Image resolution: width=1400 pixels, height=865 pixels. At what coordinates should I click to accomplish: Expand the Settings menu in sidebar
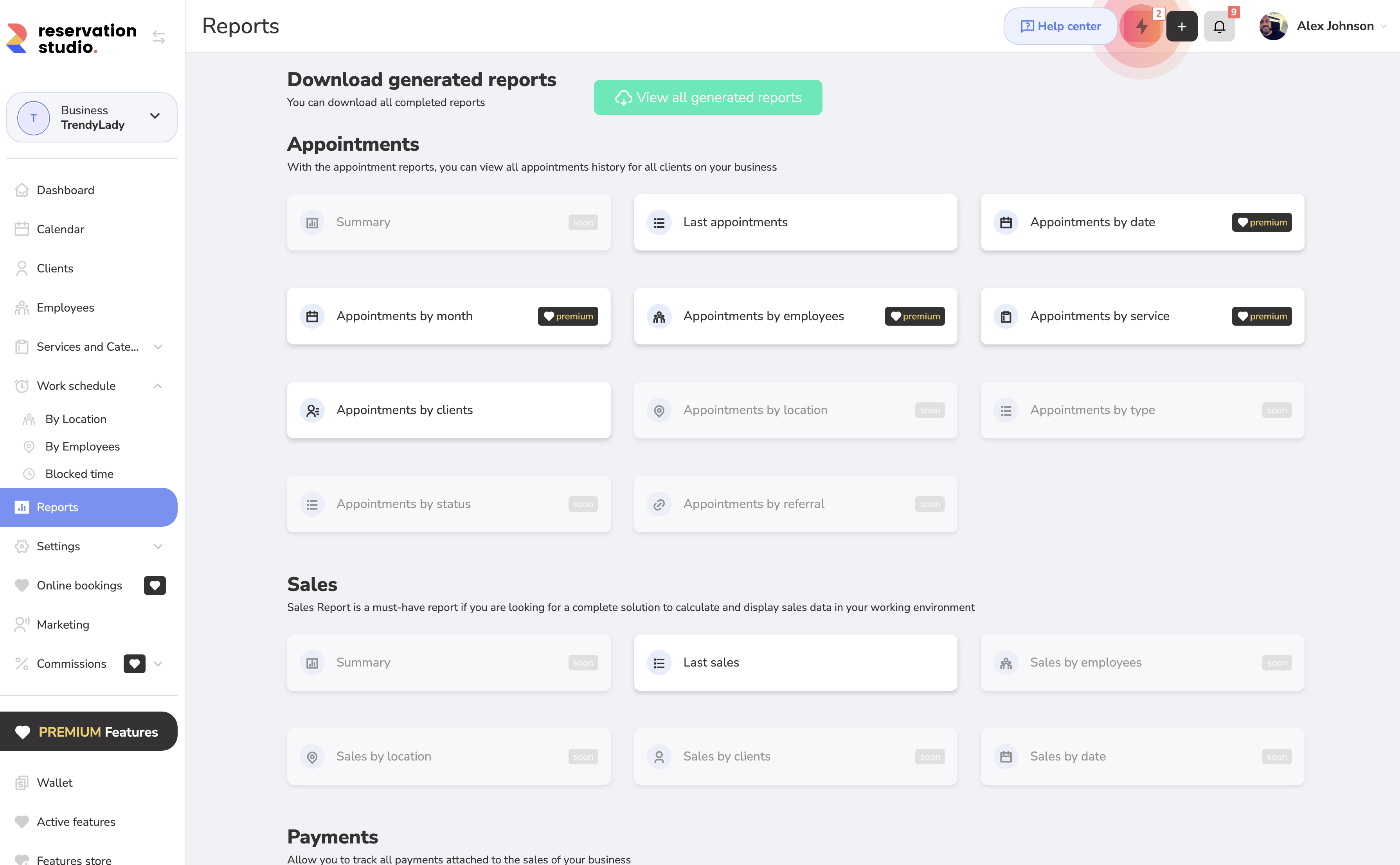click(x=158, y=546)
